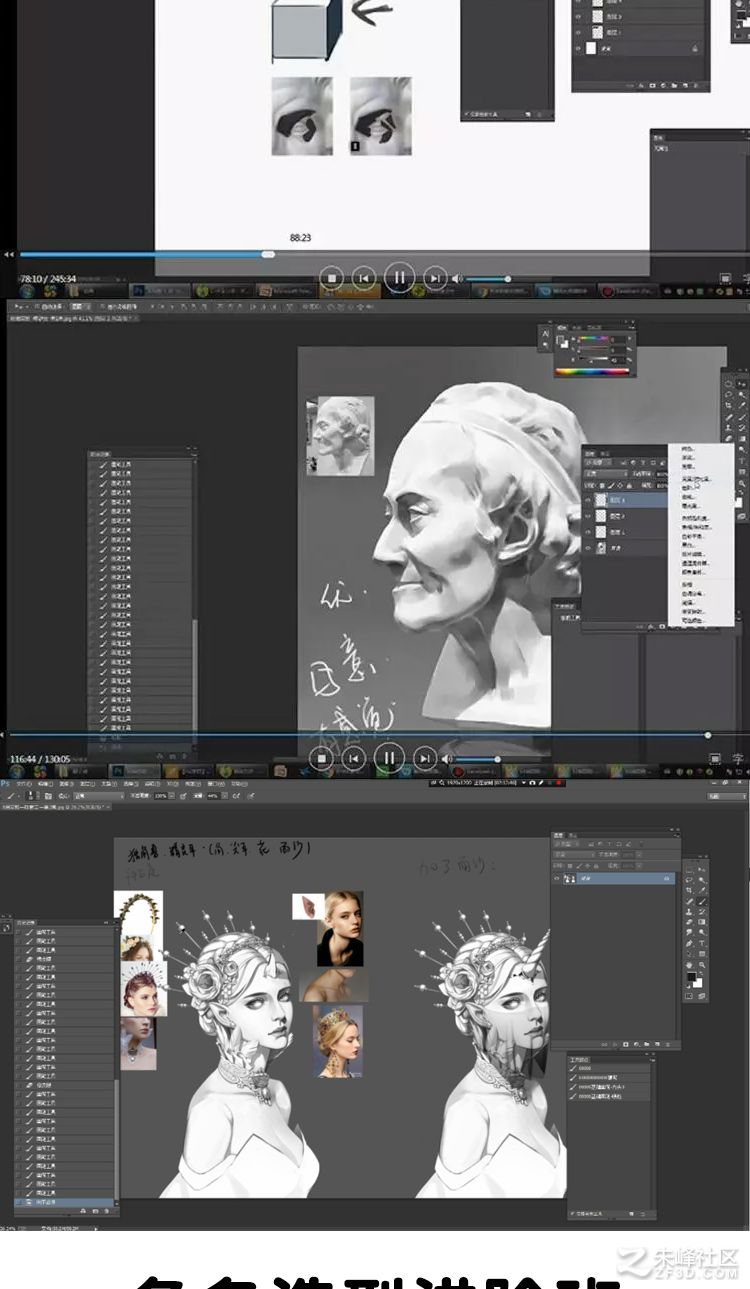Click Tool Presets panel tab

point(580,1059)
